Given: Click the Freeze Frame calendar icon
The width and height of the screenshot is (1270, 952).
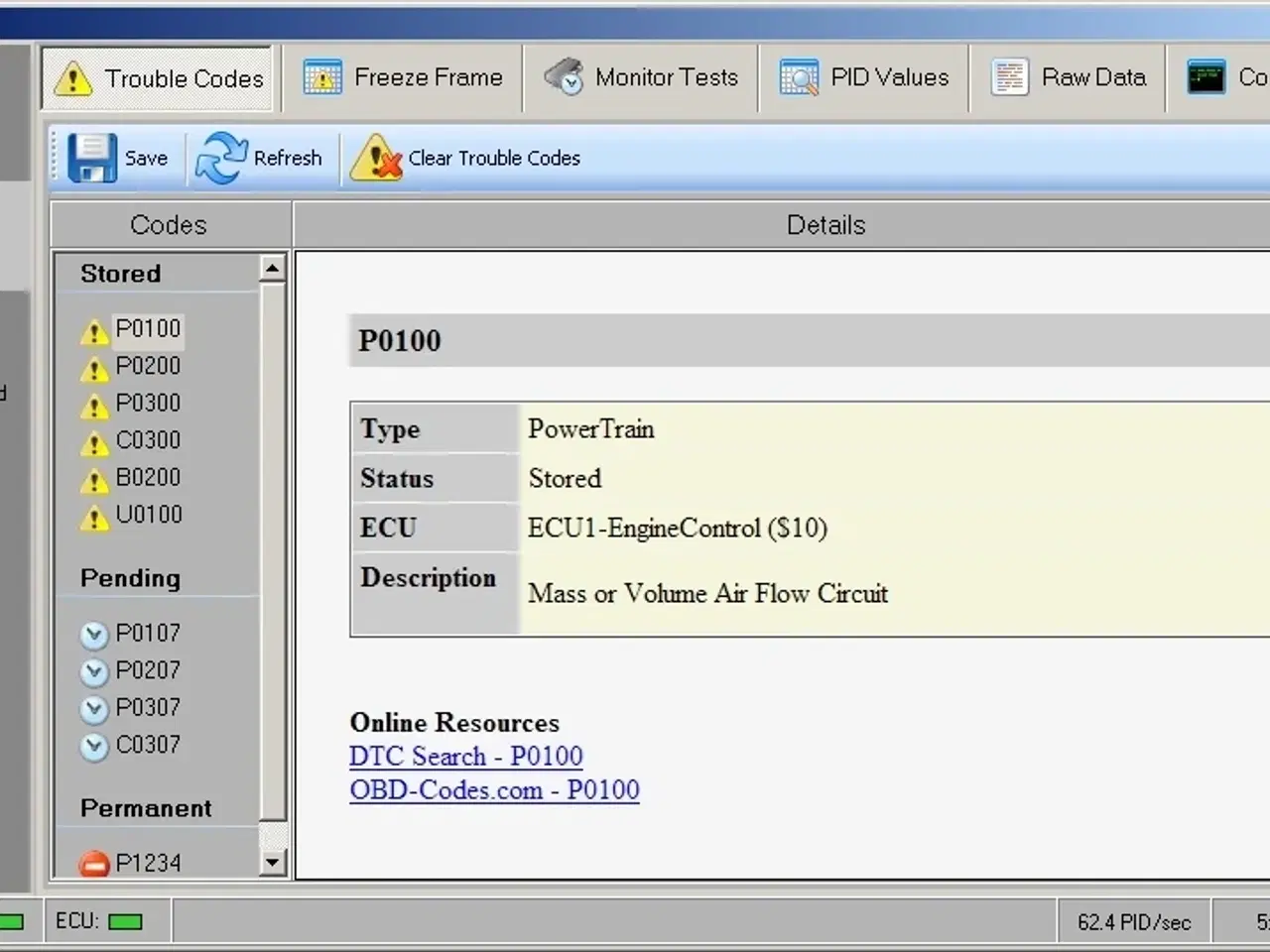Looking at the screenshot, I should 321,77.
